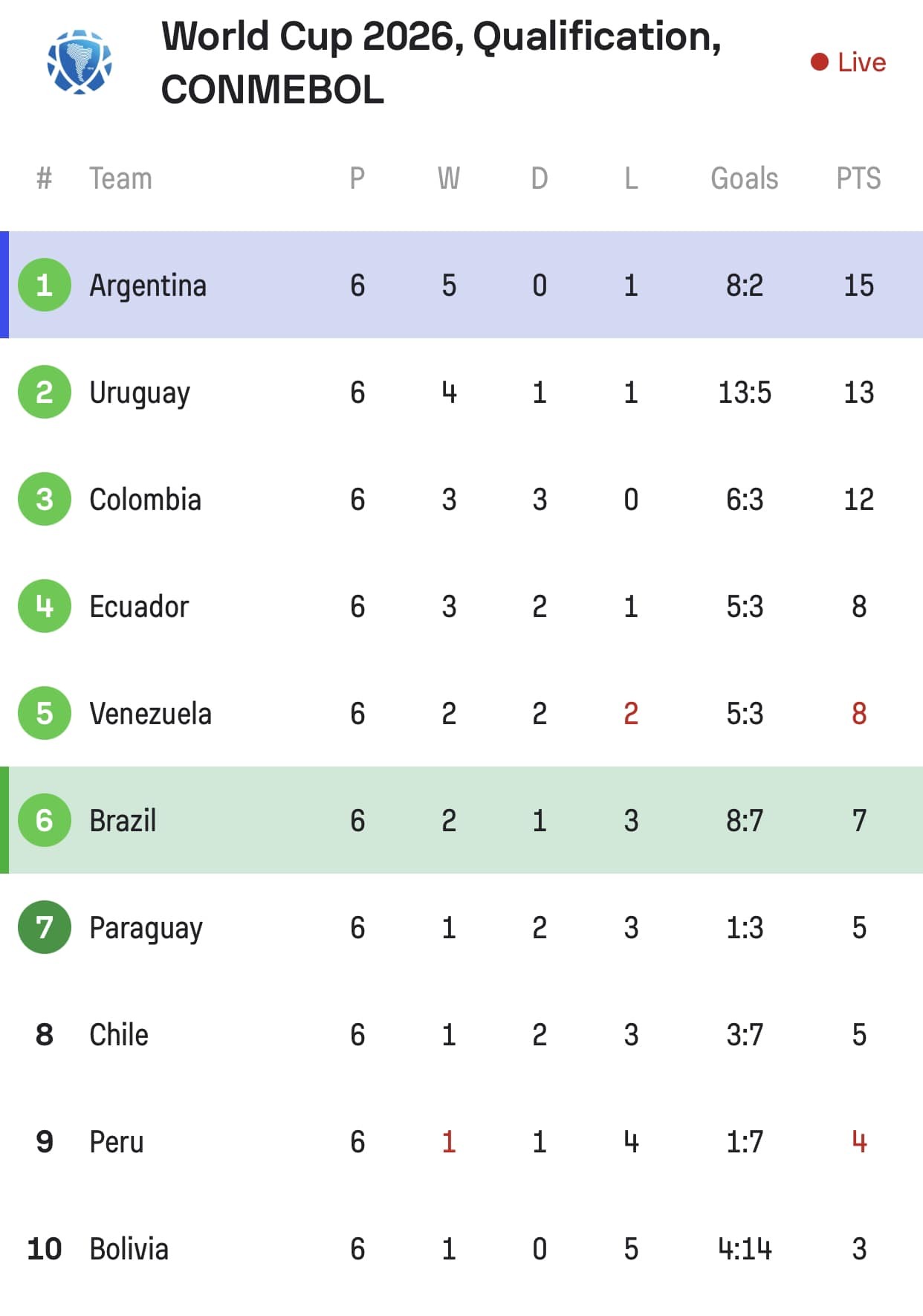The width and height of the screenshot is (923, 1316).
Task: Click the W wins column header
Action: (x=448, y=178)
